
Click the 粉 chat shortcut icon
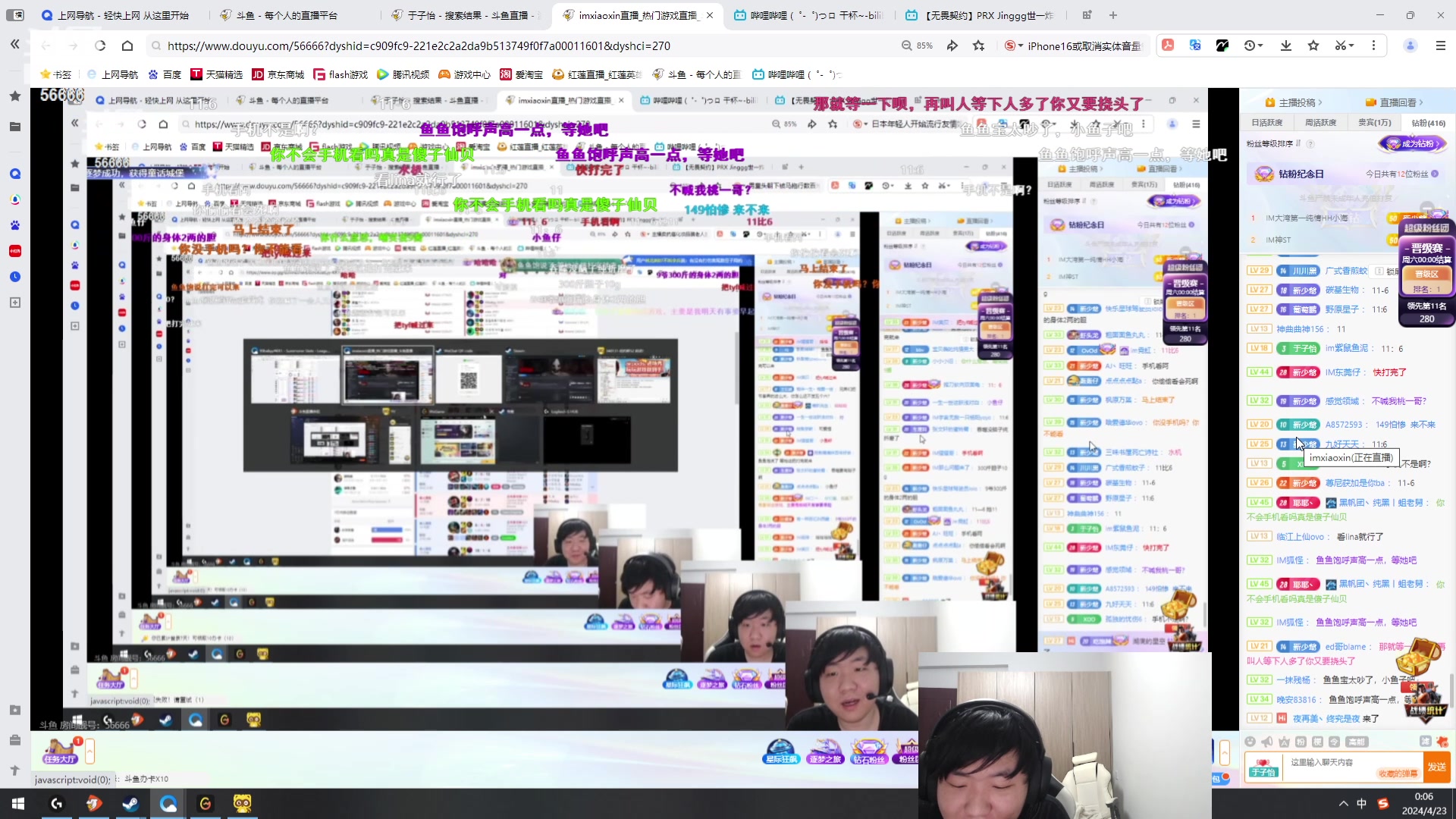point(1300,741)
